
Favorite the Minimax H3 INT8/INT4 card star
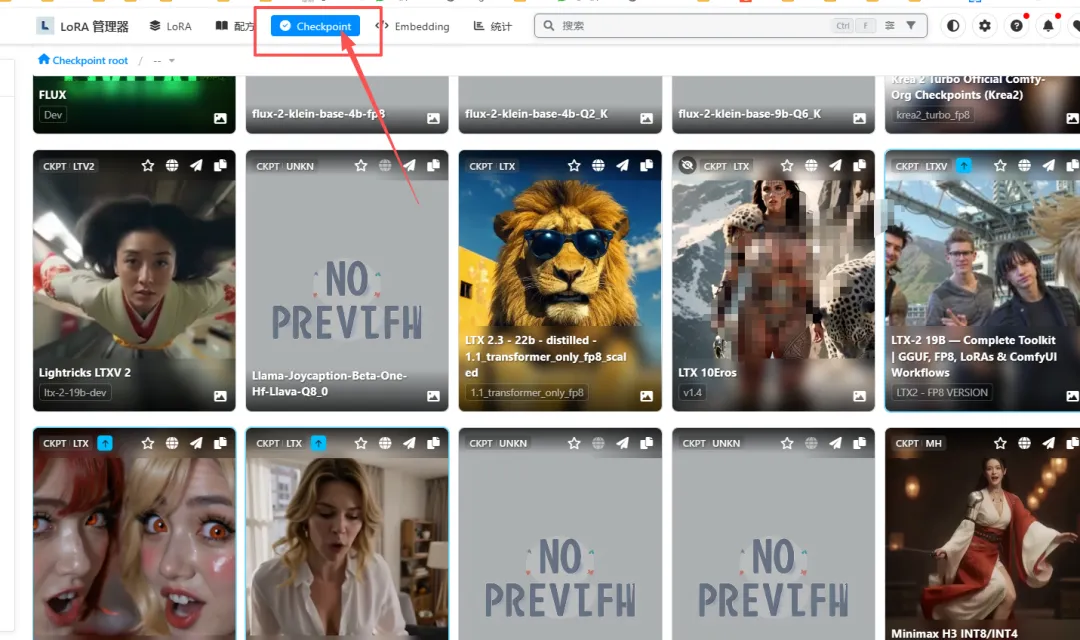1000,443
